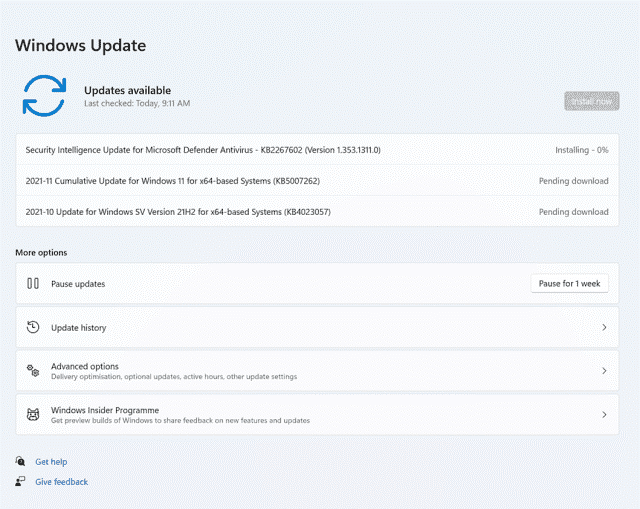Expand Update history chevron arrow
The image size is (640, 509).
[x=604, y=327]
